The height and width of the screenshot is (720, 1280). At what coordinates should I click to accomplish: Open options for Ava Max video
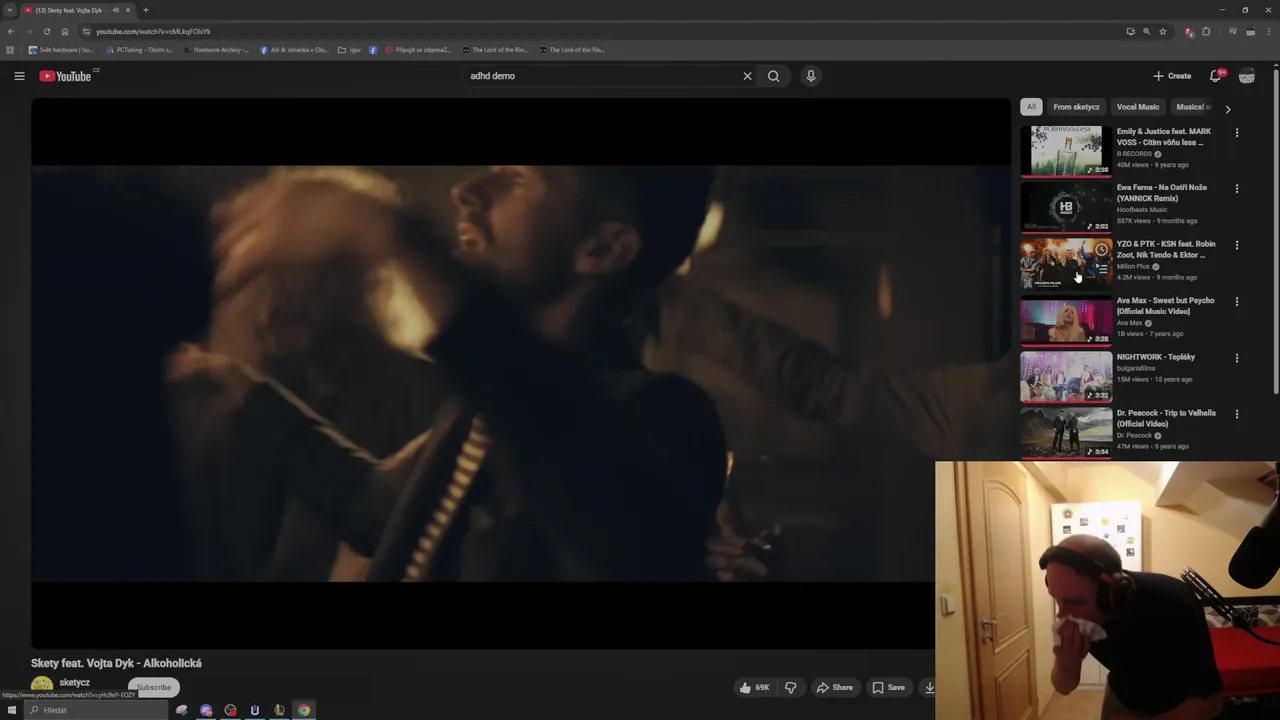point(1237,301)
